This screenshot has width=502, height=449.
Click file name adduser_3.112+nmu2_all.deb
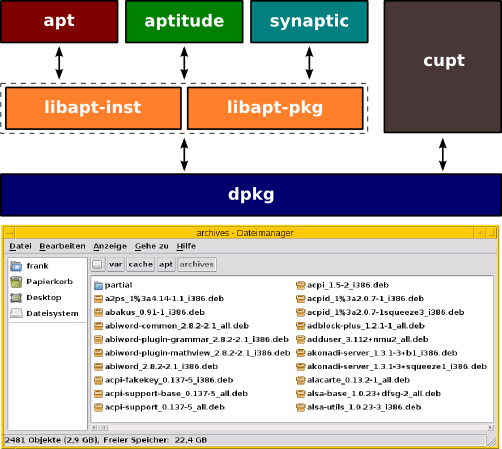pos(368,339)
